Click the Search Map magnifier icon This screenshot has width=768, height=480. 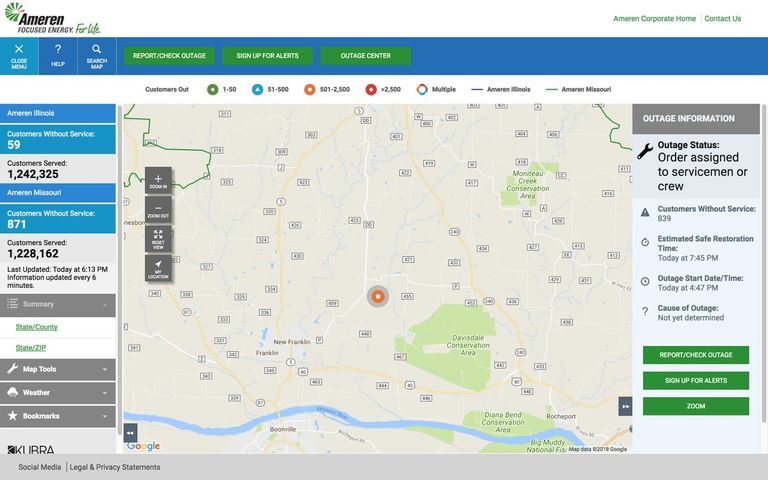pos(97,49)
